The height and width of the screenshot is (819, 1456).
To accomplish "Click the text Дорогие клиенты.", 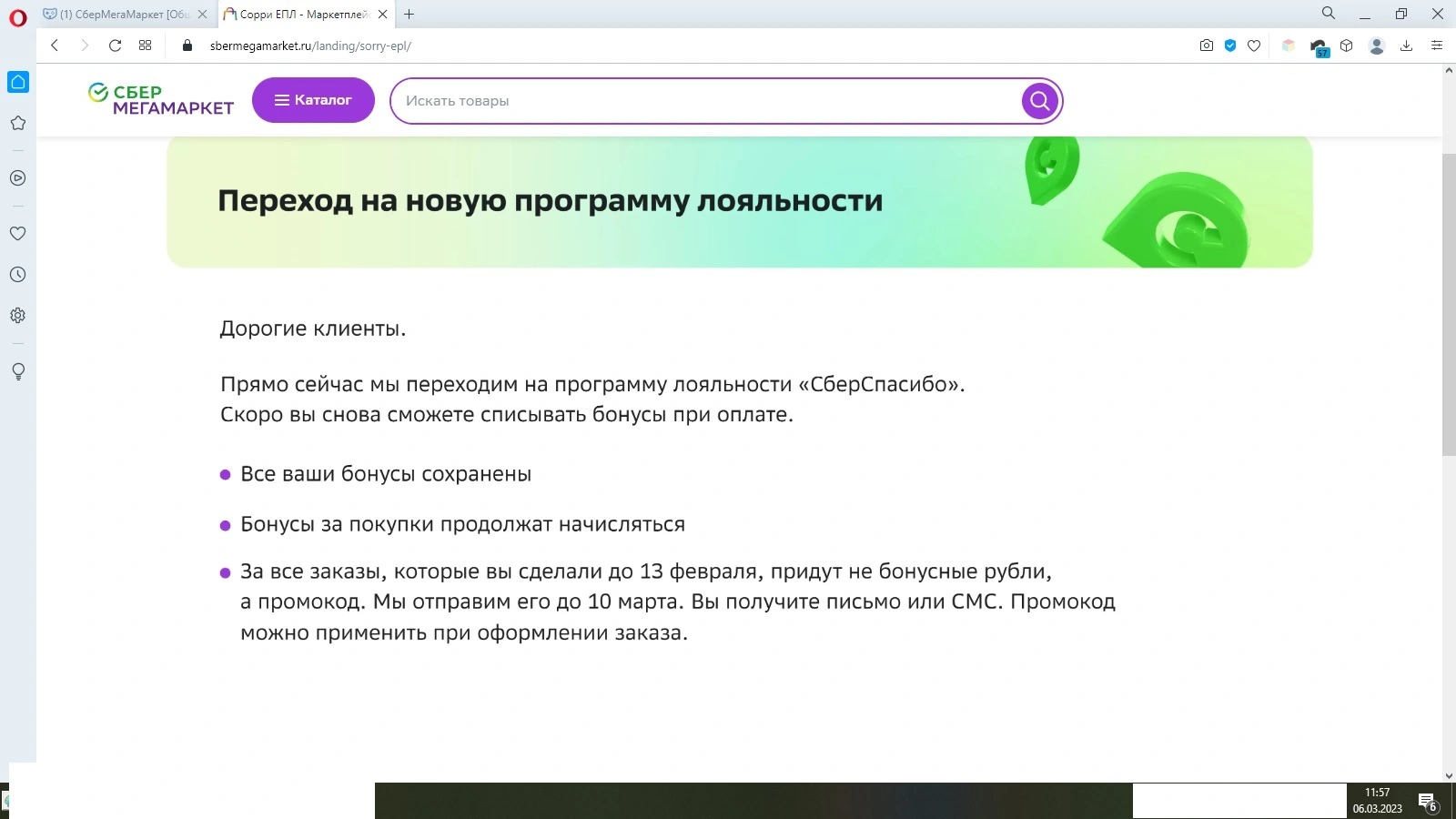I will point(313,329).
